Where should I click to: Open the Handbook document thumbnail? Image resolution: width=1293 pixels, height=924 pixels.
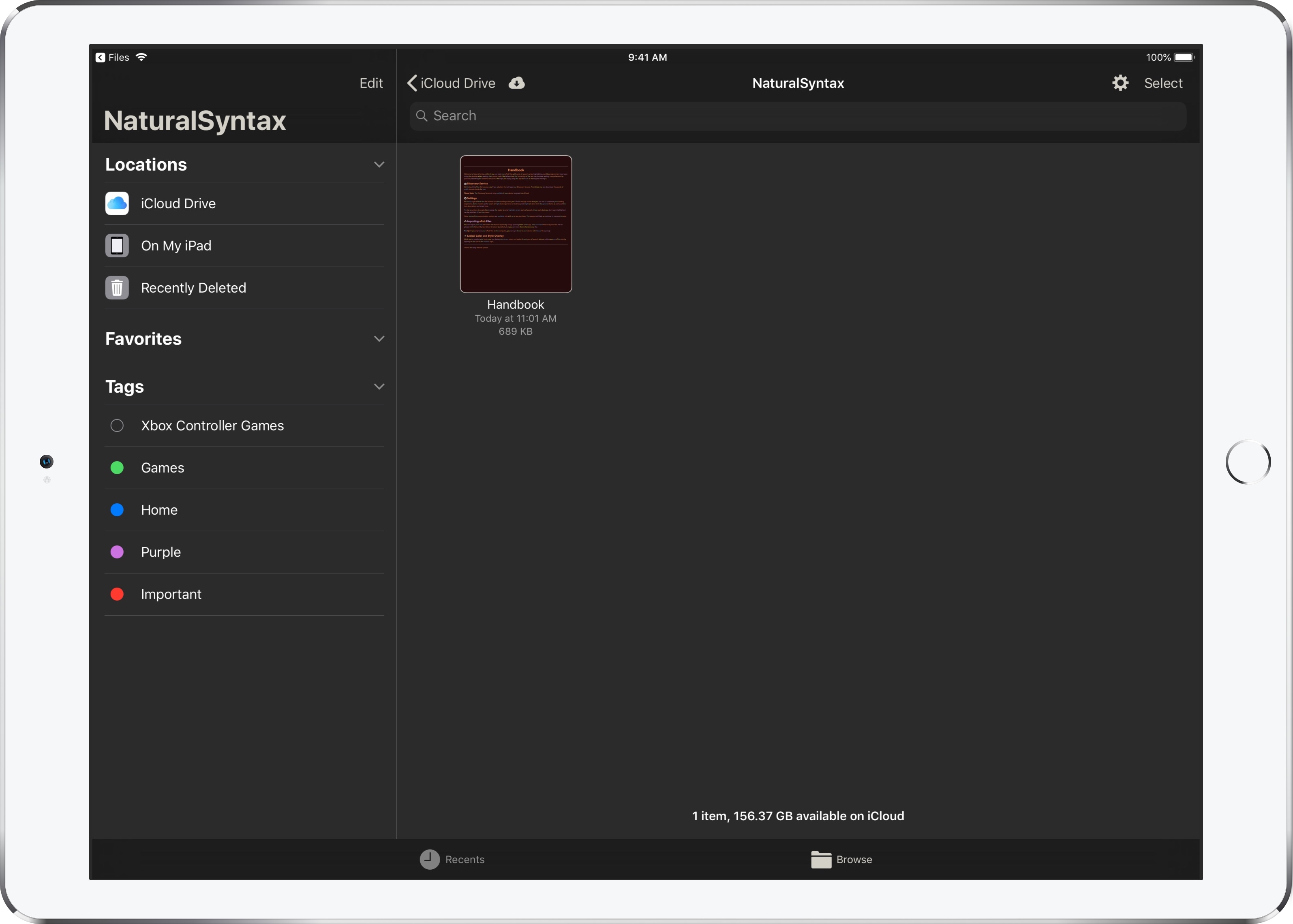516,224
